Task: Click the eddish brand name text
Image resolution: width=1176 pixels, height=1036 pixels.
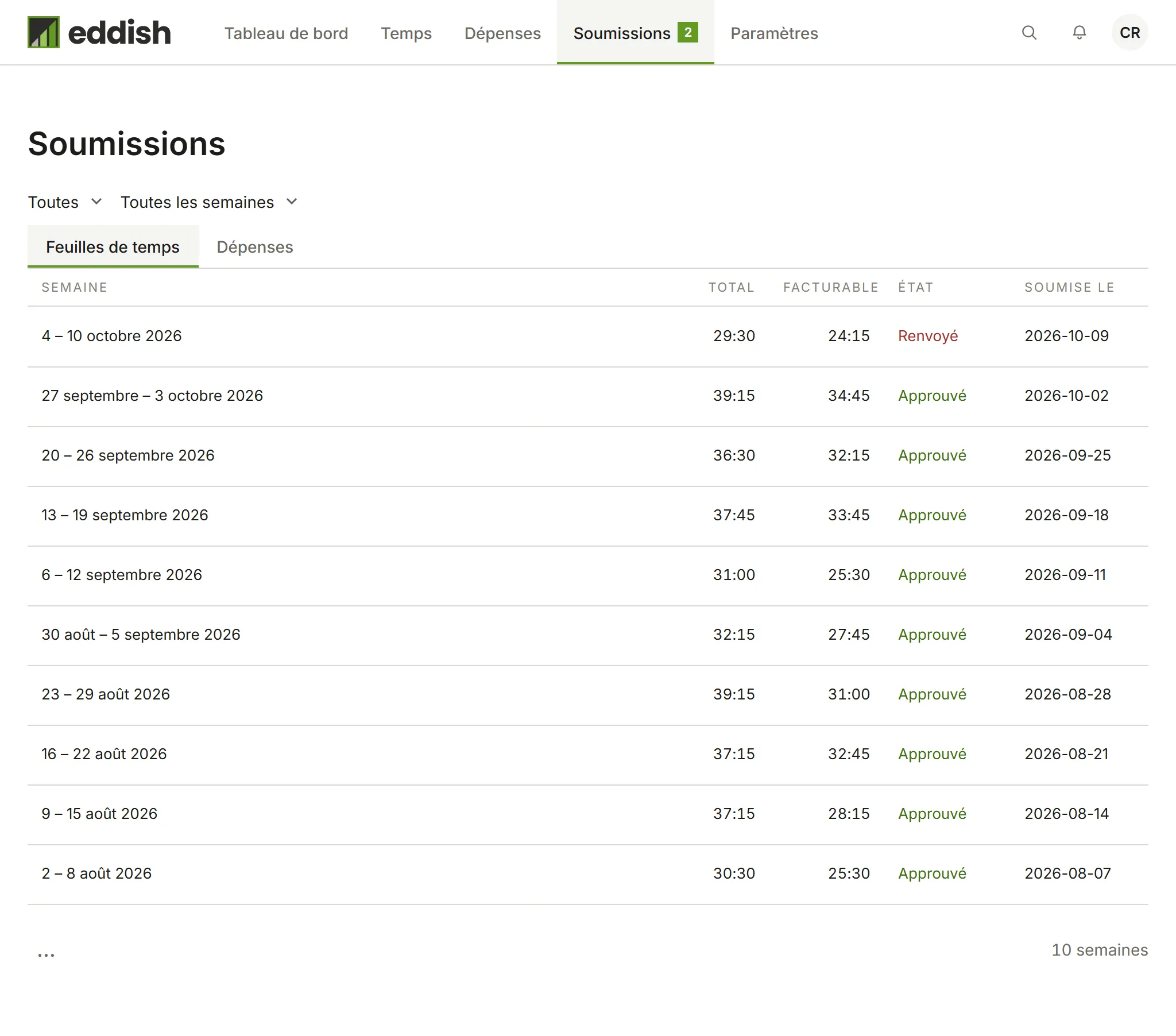Action: coord(119,33)
